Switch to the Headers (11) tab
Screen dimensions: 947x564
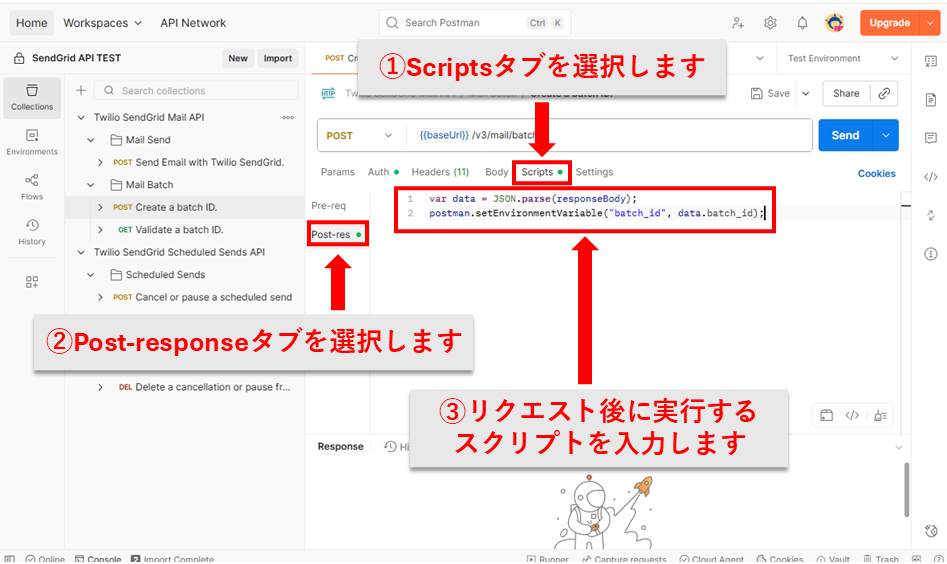pyautogui.click(x=440, y=172)
